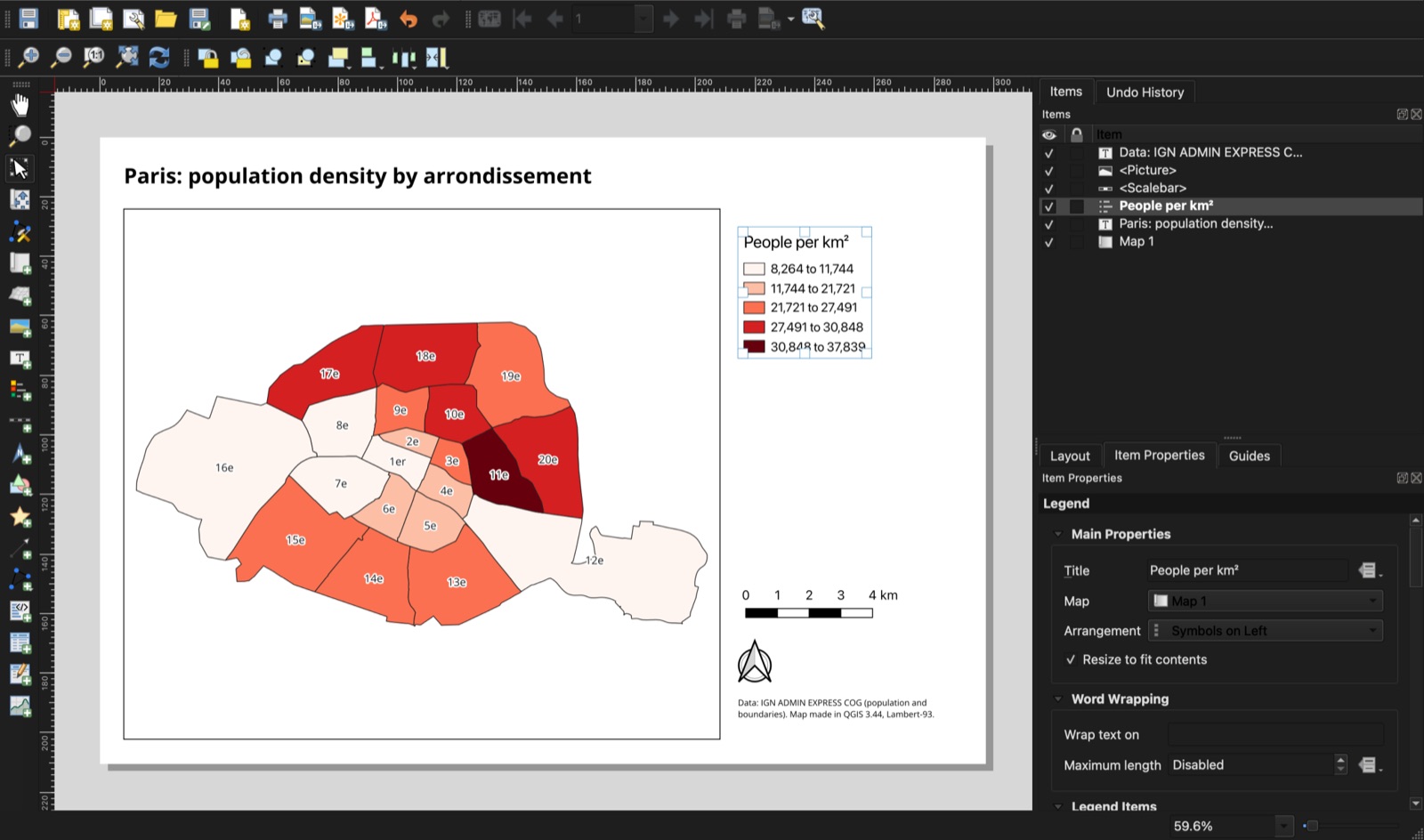Export the layout as PDF
1424x840 pixels.
(x=375, y=18)
